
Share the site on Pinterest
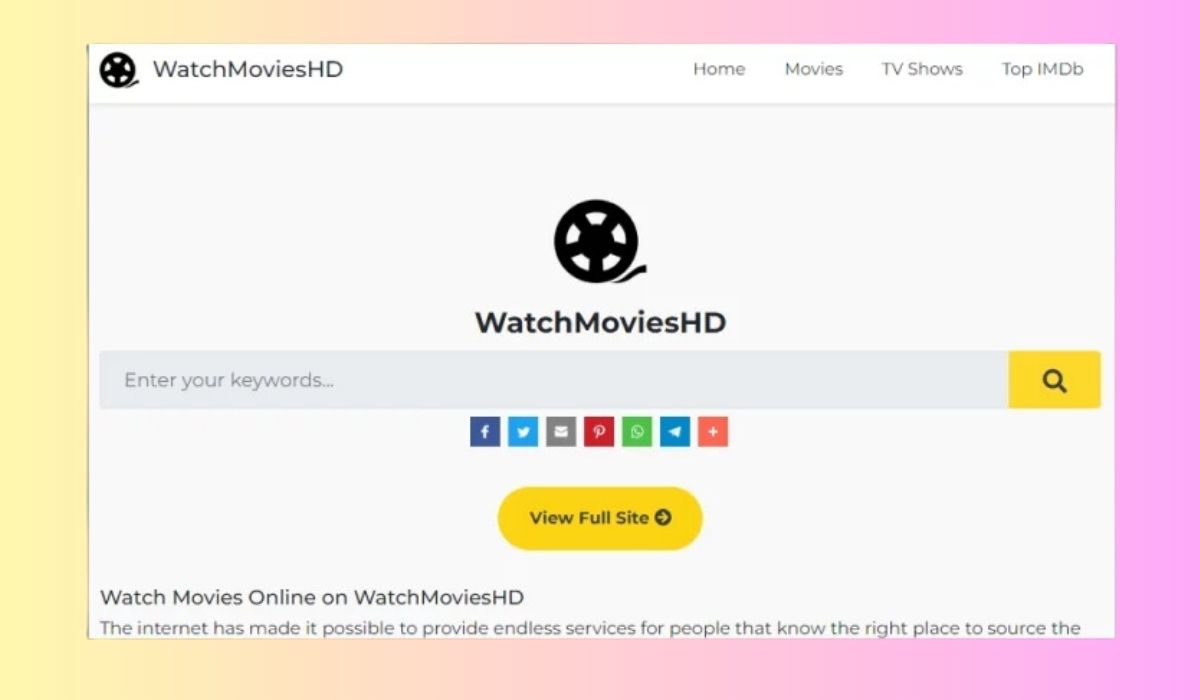point(599,432)
